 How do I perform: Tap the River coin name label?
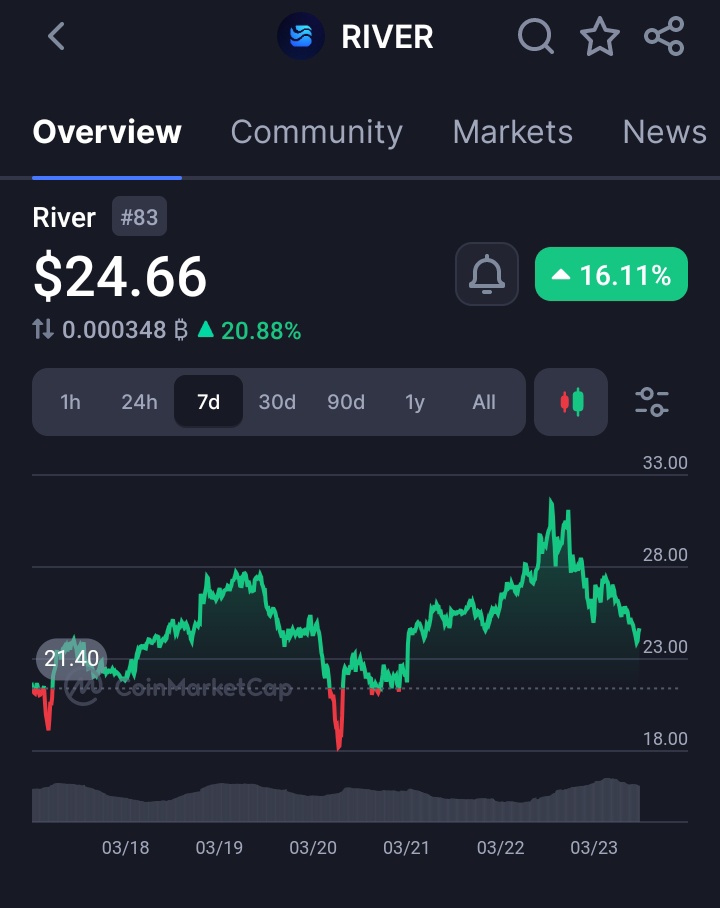[x=64, y=218]
